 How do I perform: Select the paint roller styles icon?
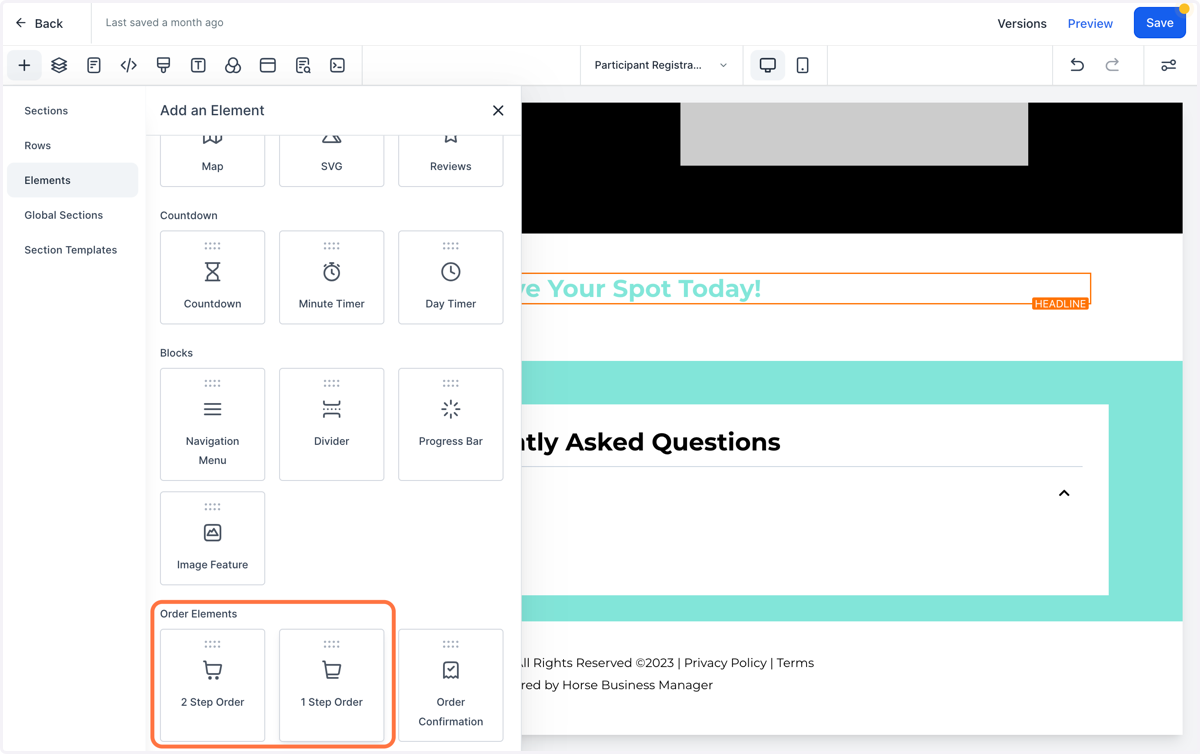click(164, 65)
